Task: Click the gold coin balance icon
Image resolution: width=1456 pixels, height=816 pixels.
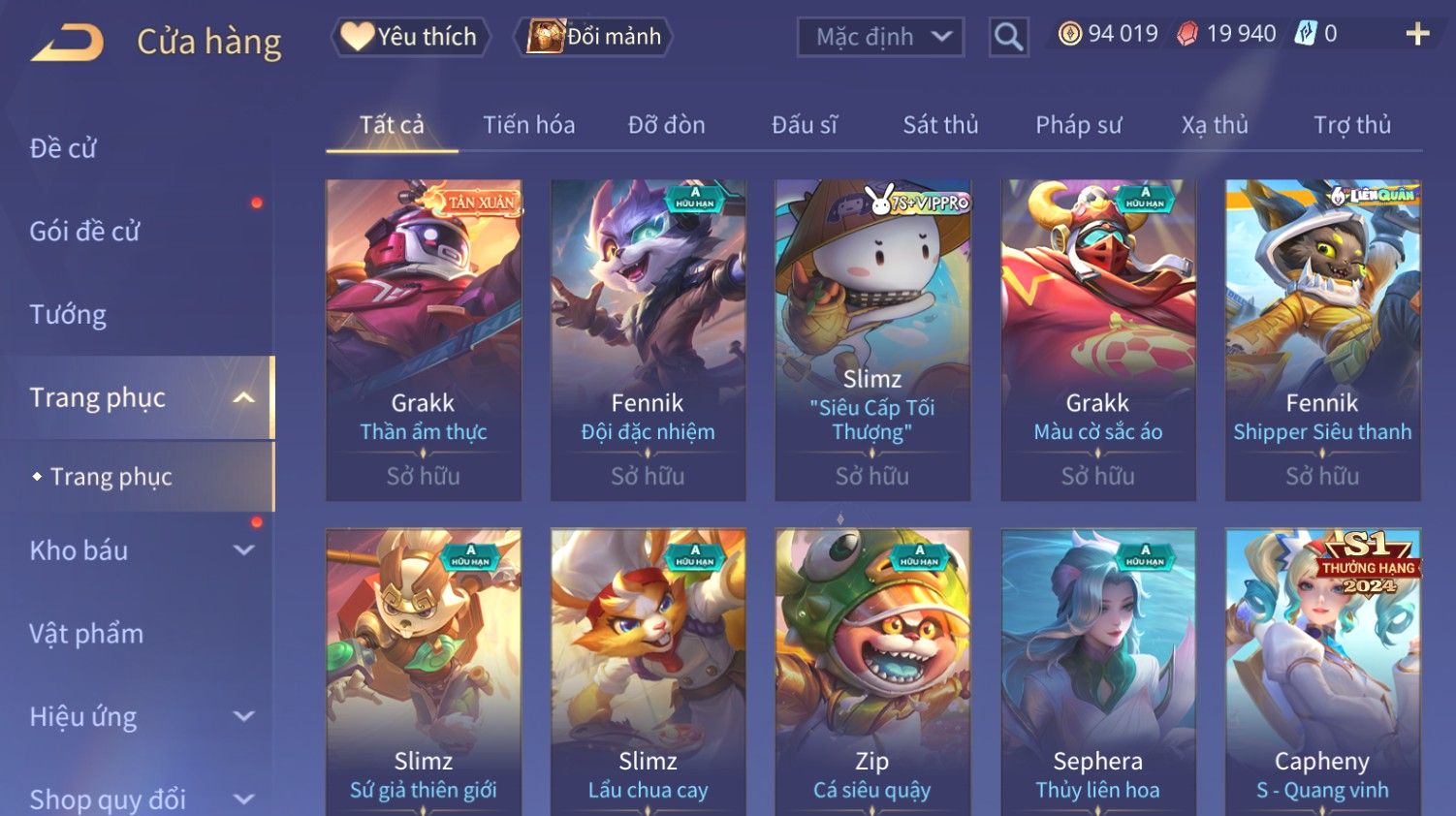Action: pos(1069,34)
